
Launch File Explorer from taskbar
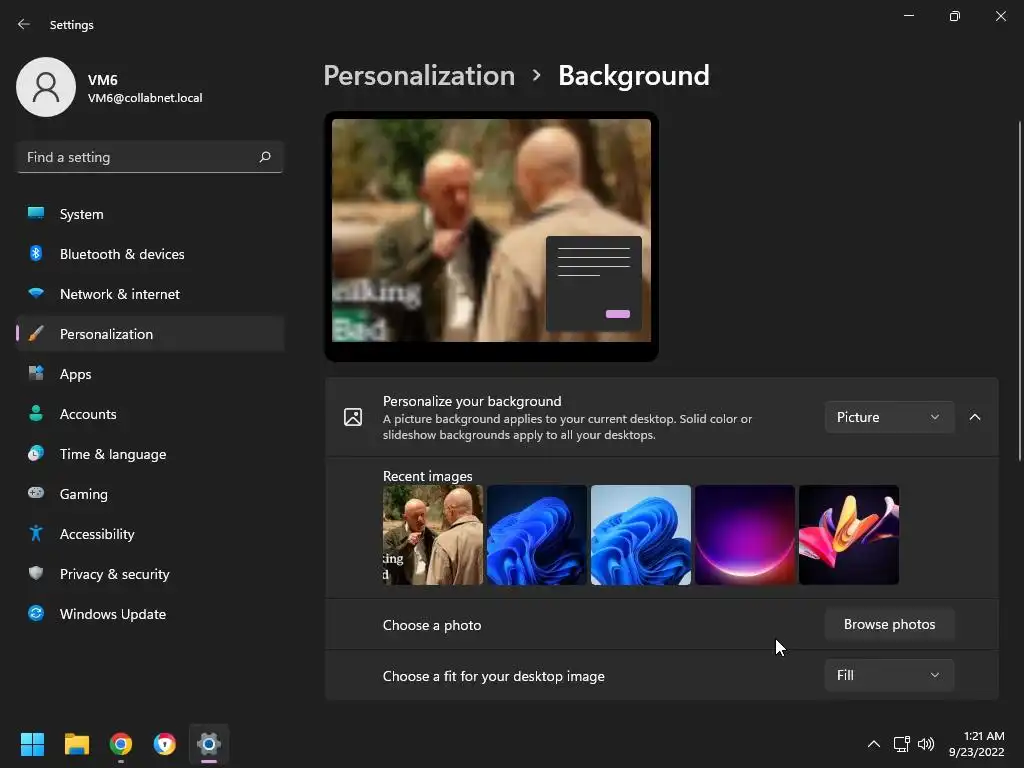[x=76, y=744]
